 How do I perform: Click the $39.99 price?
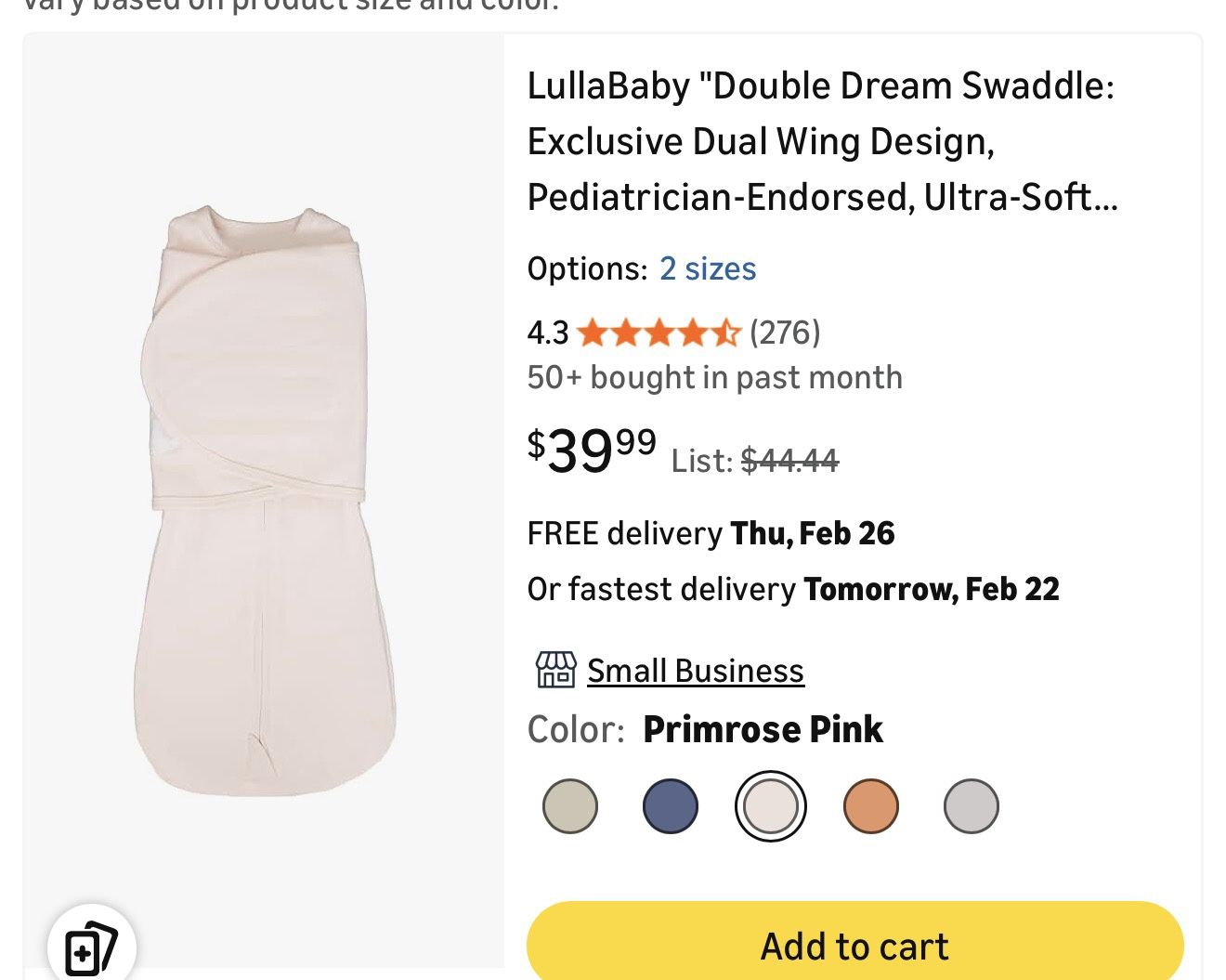tap(592, 451)
